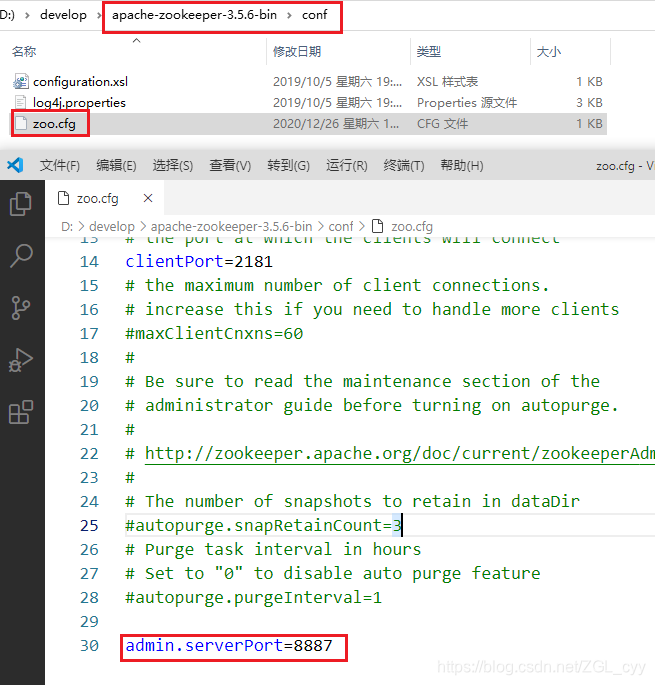Click 2020/12/26 date cell of zoo.cfg
655x685 pixels.
coord(336,124)
